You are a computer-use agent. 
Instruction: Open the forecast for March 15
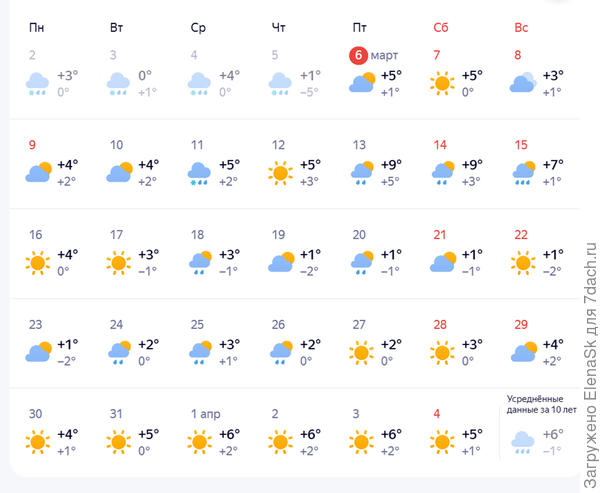[521, 145]
